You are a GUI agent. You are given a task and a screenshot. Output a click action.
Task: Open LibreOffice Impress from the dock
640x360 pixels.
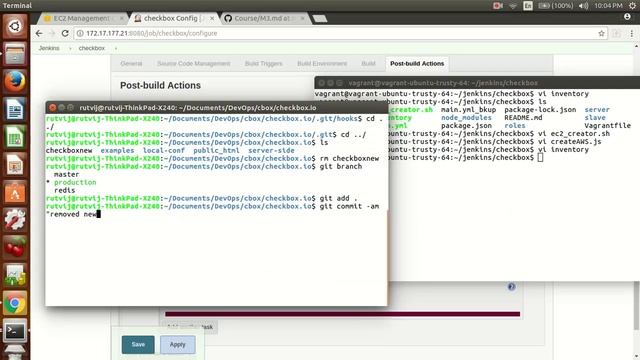(15, 165)
